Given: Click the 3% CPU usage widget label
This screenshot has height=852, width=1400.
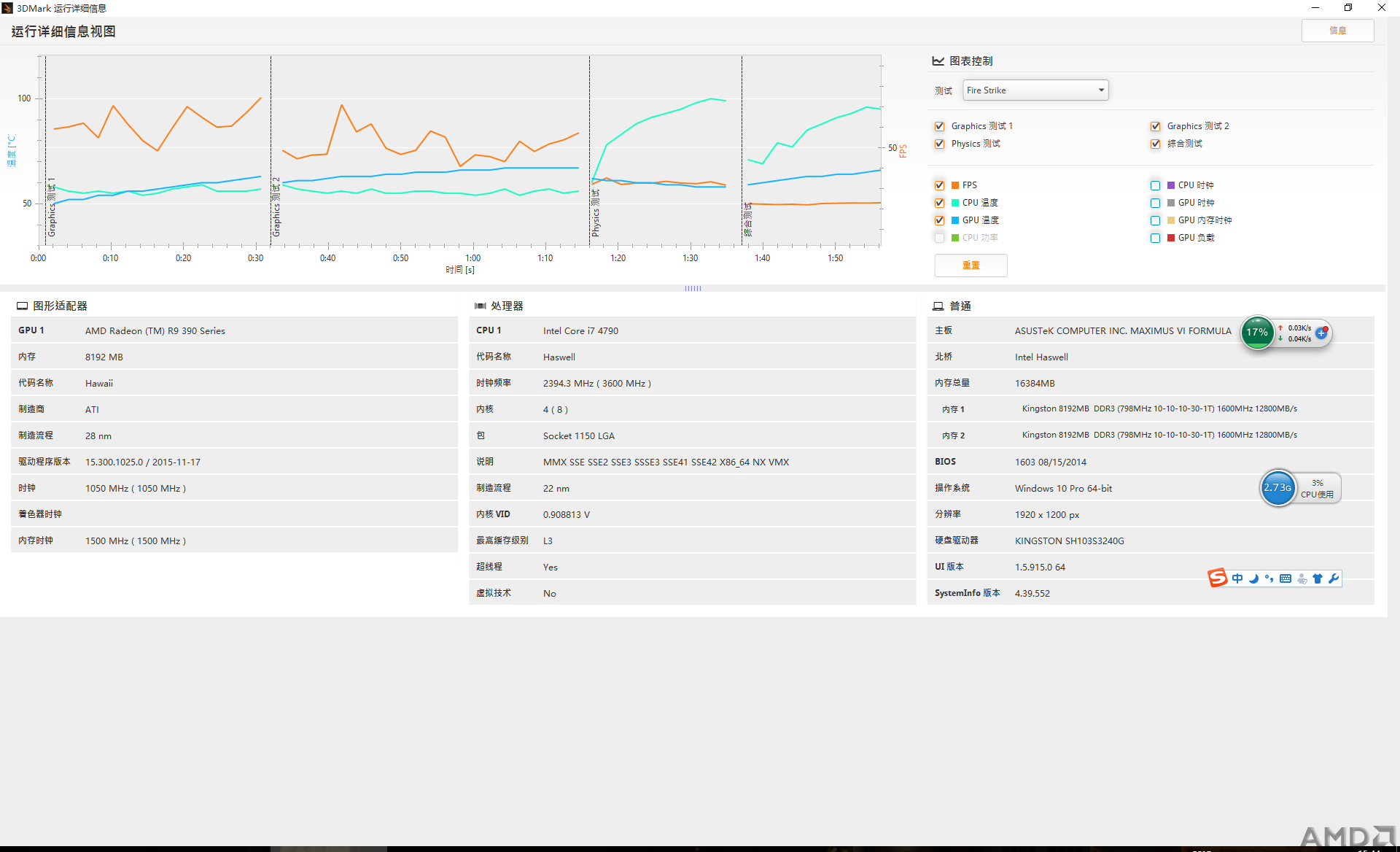Looking at the screenshot, I should (1318, 488).
